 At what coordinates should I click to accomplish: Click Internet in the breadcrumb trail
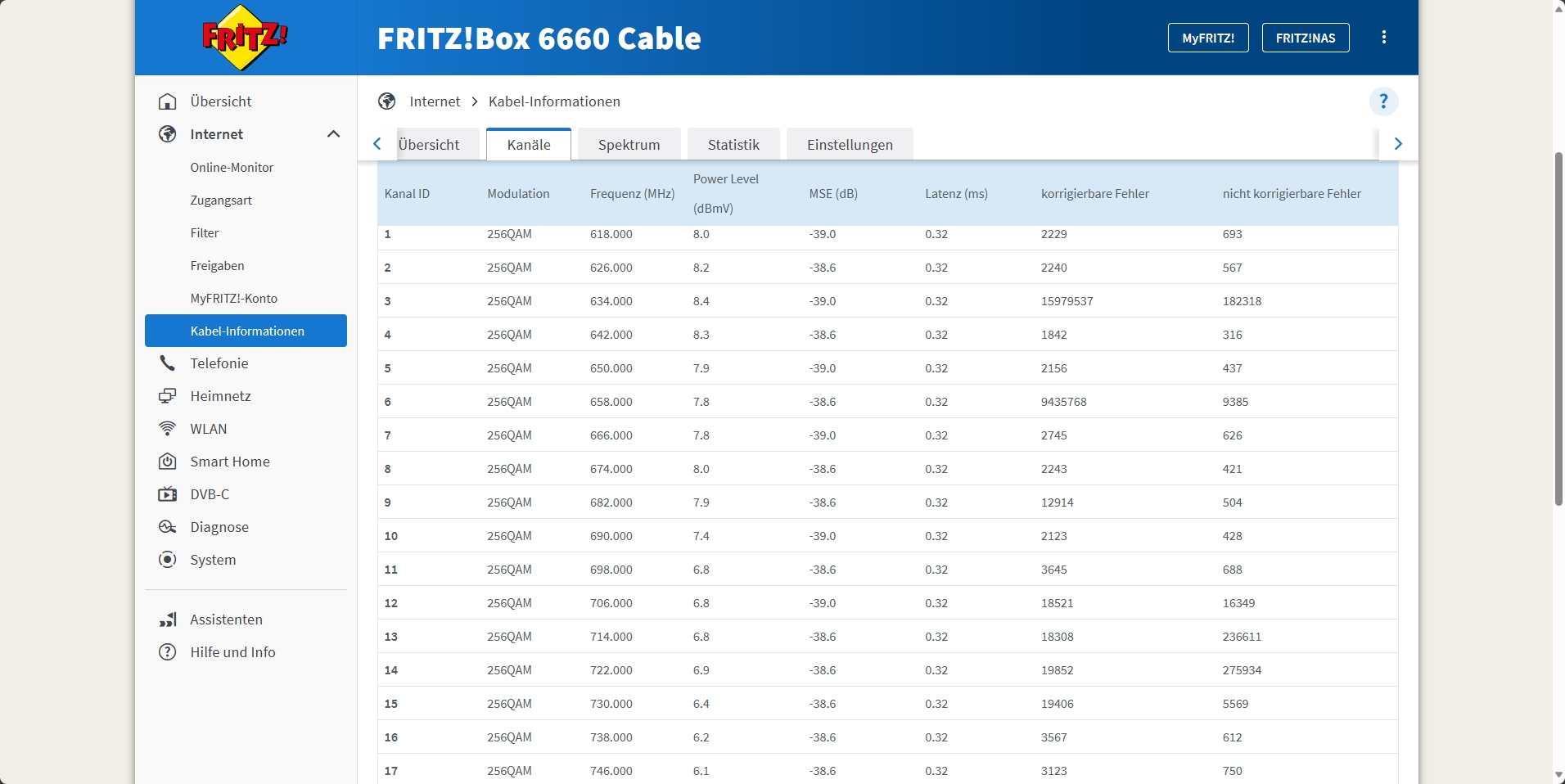(435, 101)
